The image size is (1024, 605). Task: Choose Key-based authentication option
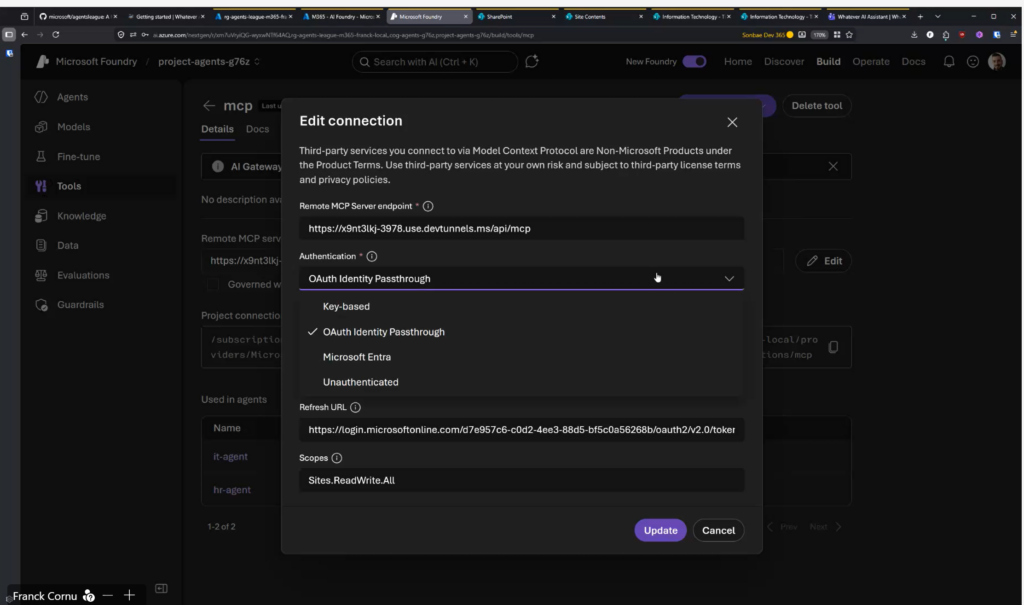pos(346,306)
